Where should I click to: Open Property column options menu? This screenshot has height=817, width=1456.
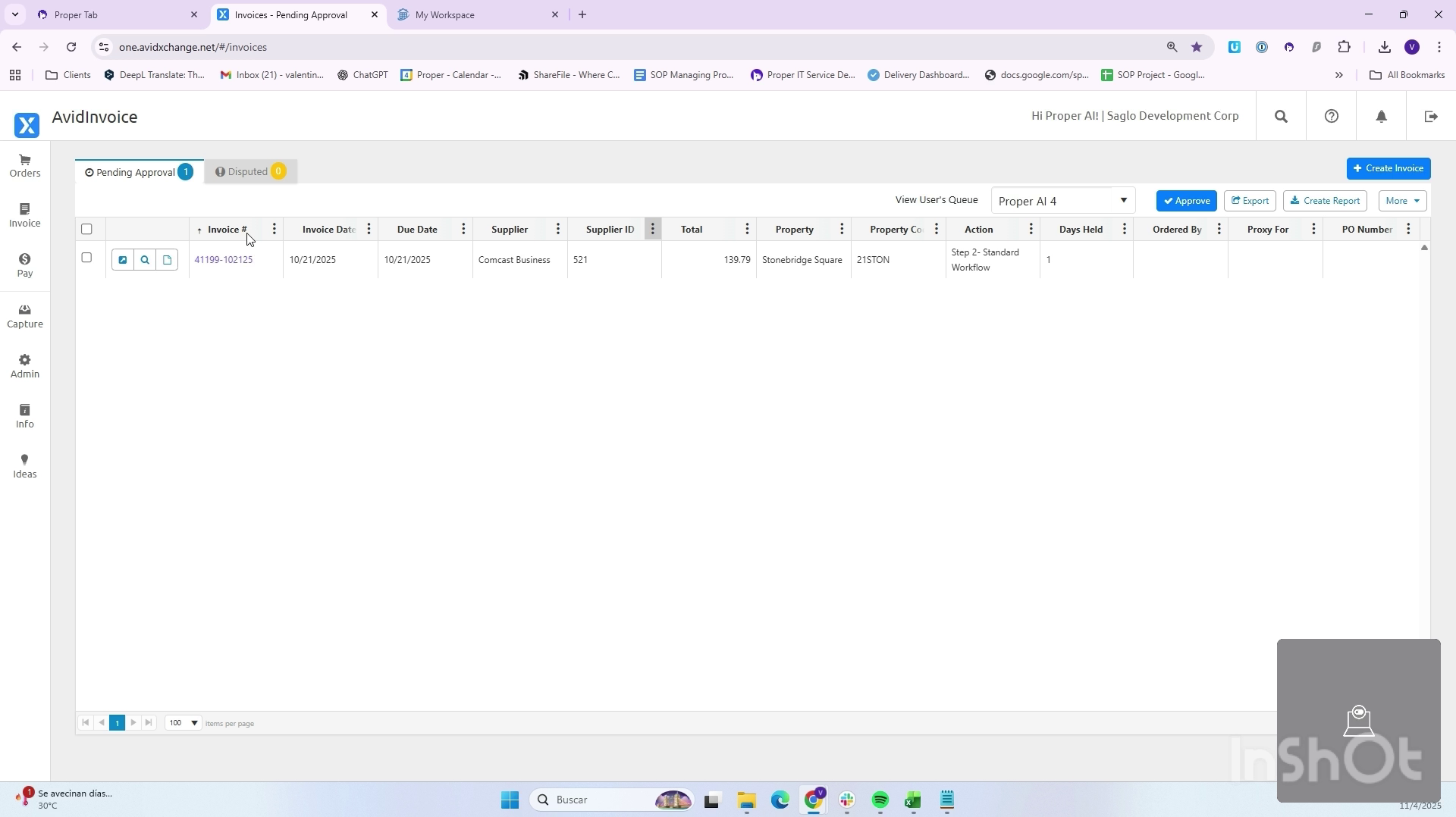tap(842, 230)
